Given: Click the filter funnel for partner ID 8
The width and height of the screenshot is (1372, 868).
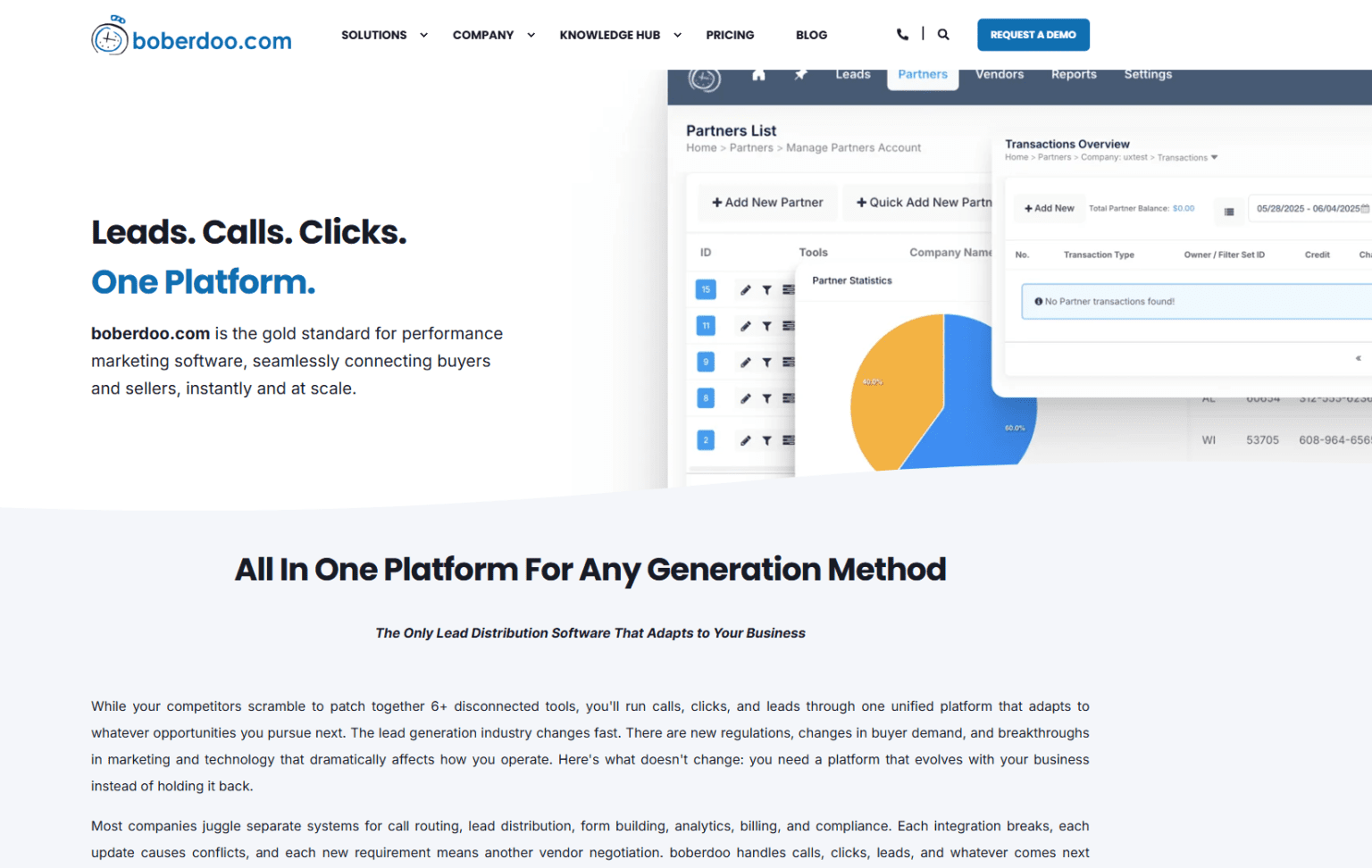Looking at the screenshot, I should [x=766, y=398].
